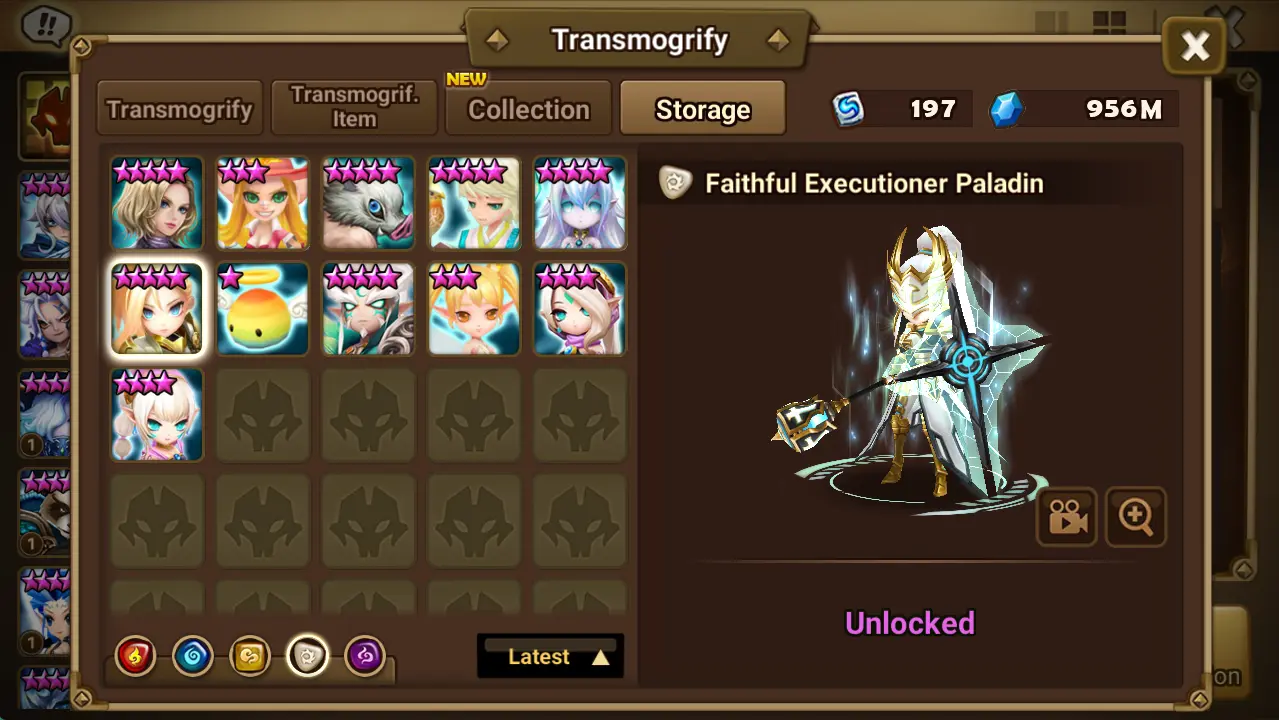
Task: Click the shapeshifting stone currency icon
Action: [849, 109]
